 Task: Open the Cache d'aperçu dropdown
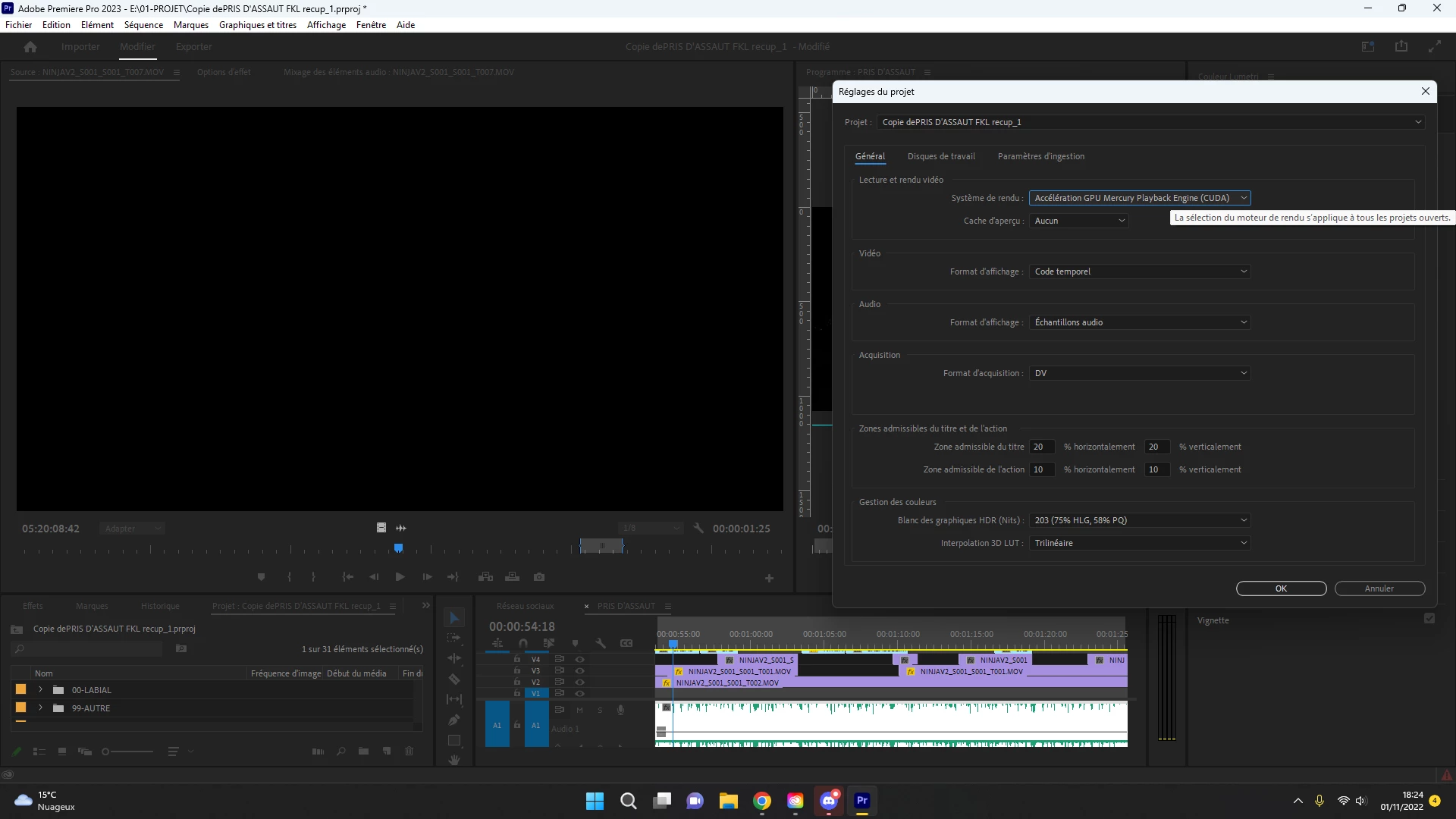tap(1078, 221)
